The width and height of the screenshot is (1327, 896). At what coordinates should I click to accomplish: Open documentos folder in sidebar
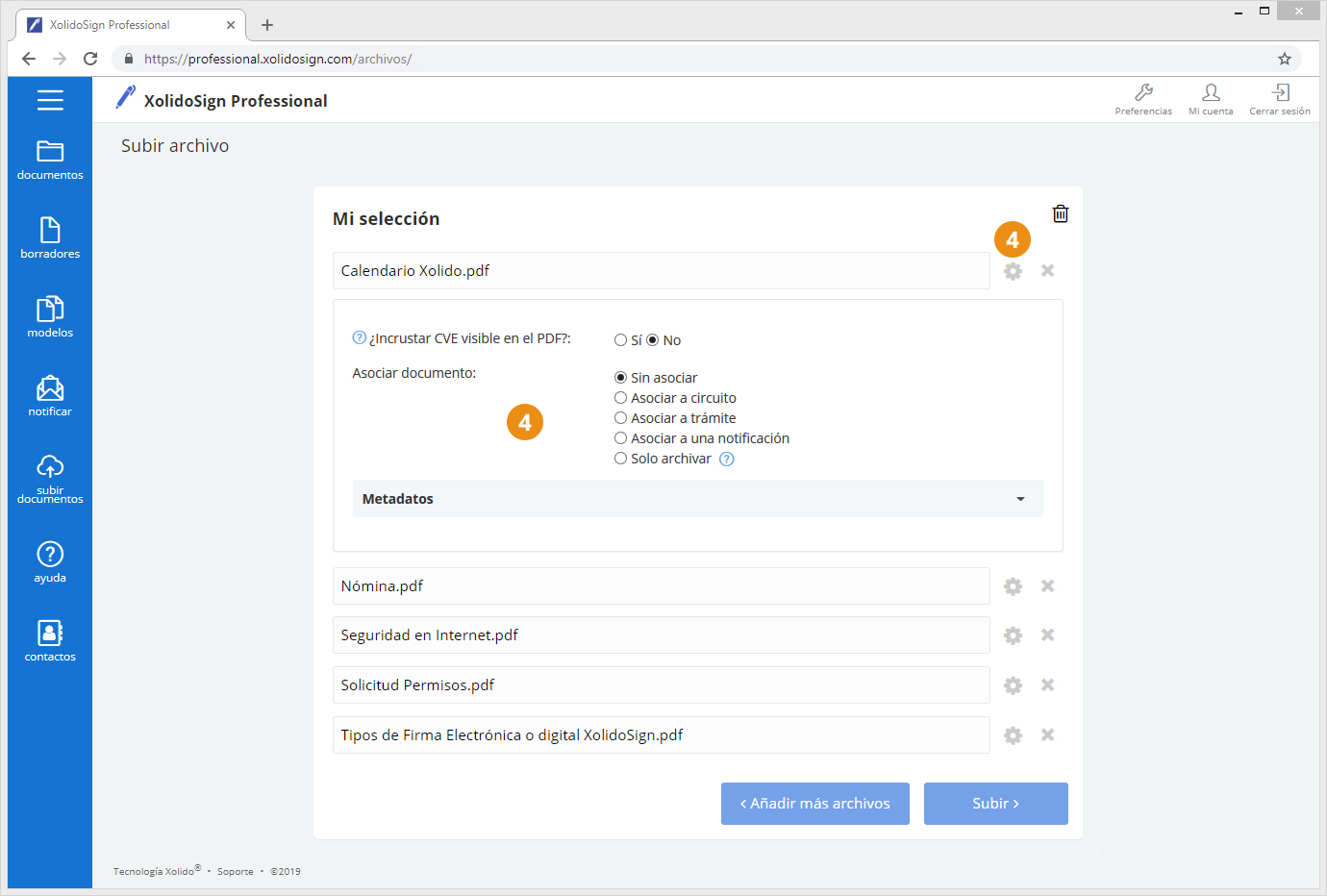point(50,161)
